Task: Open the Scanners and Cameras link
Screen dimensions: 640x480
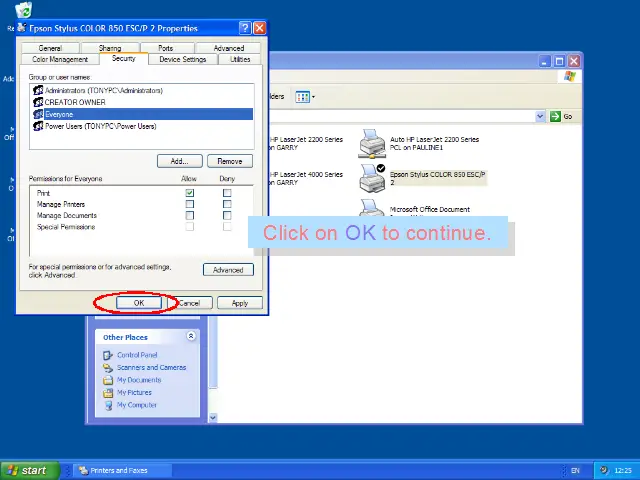Action: [151, 367]
